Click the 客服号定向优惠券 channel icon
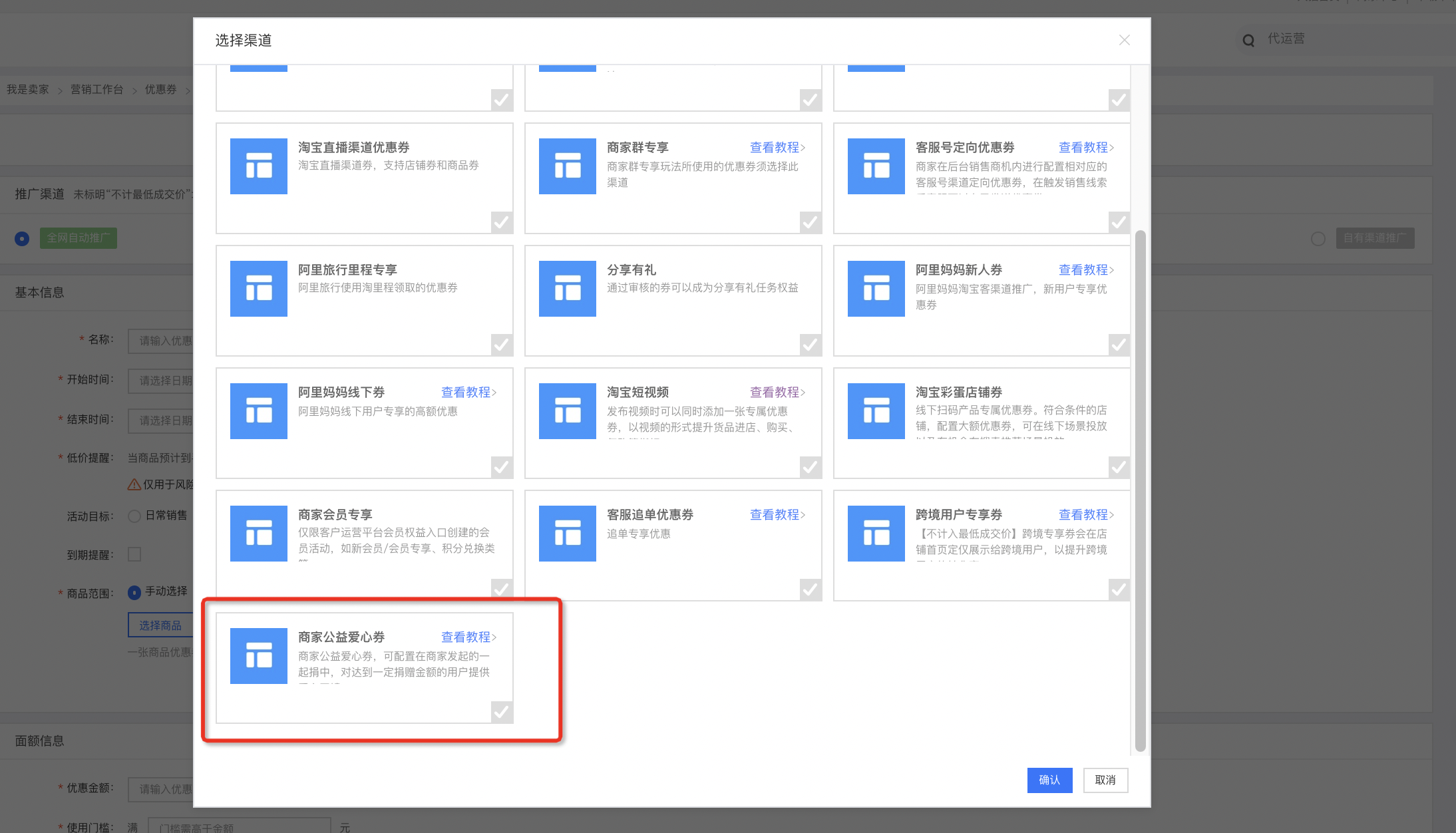This screenshot has width=1456, height=833. click(x=876, y=166)
